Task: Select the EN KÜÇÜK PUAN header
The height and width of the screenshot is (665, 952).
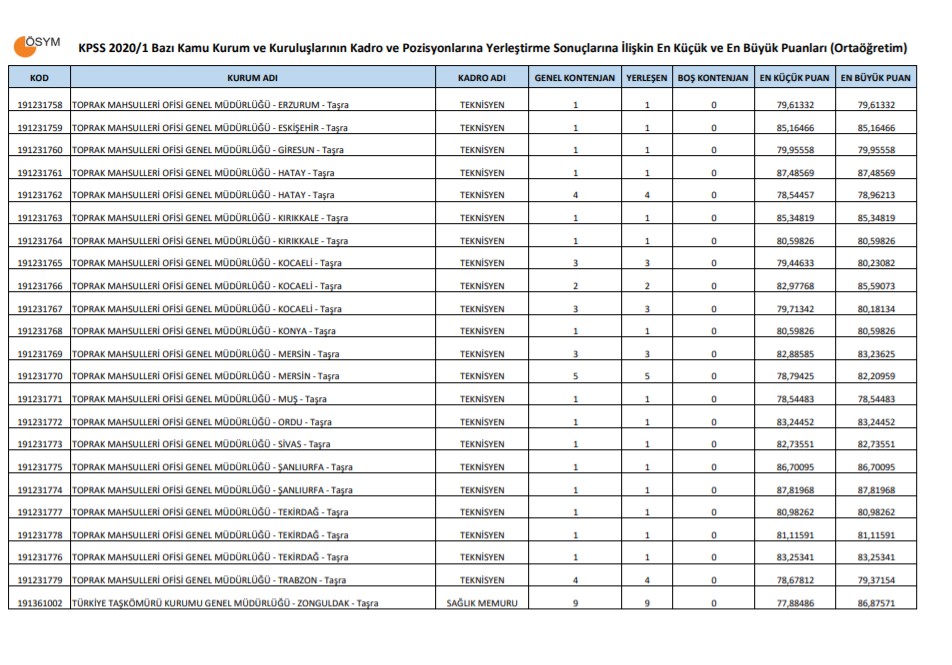Action: point(794,78)
